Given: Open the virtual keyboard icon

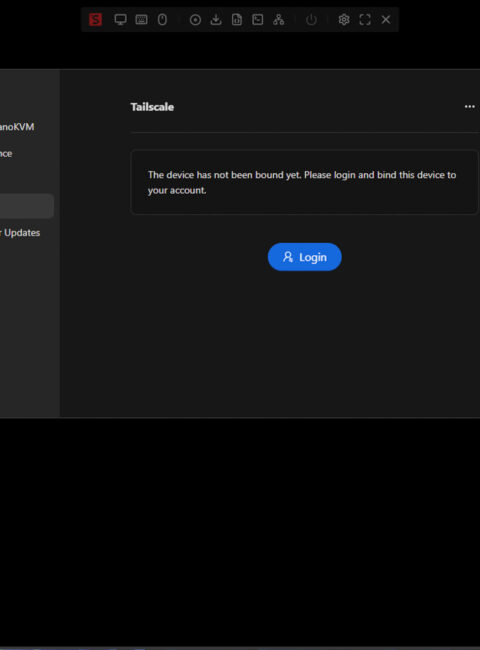Looking at the screenshot, I should pos(141,19).
